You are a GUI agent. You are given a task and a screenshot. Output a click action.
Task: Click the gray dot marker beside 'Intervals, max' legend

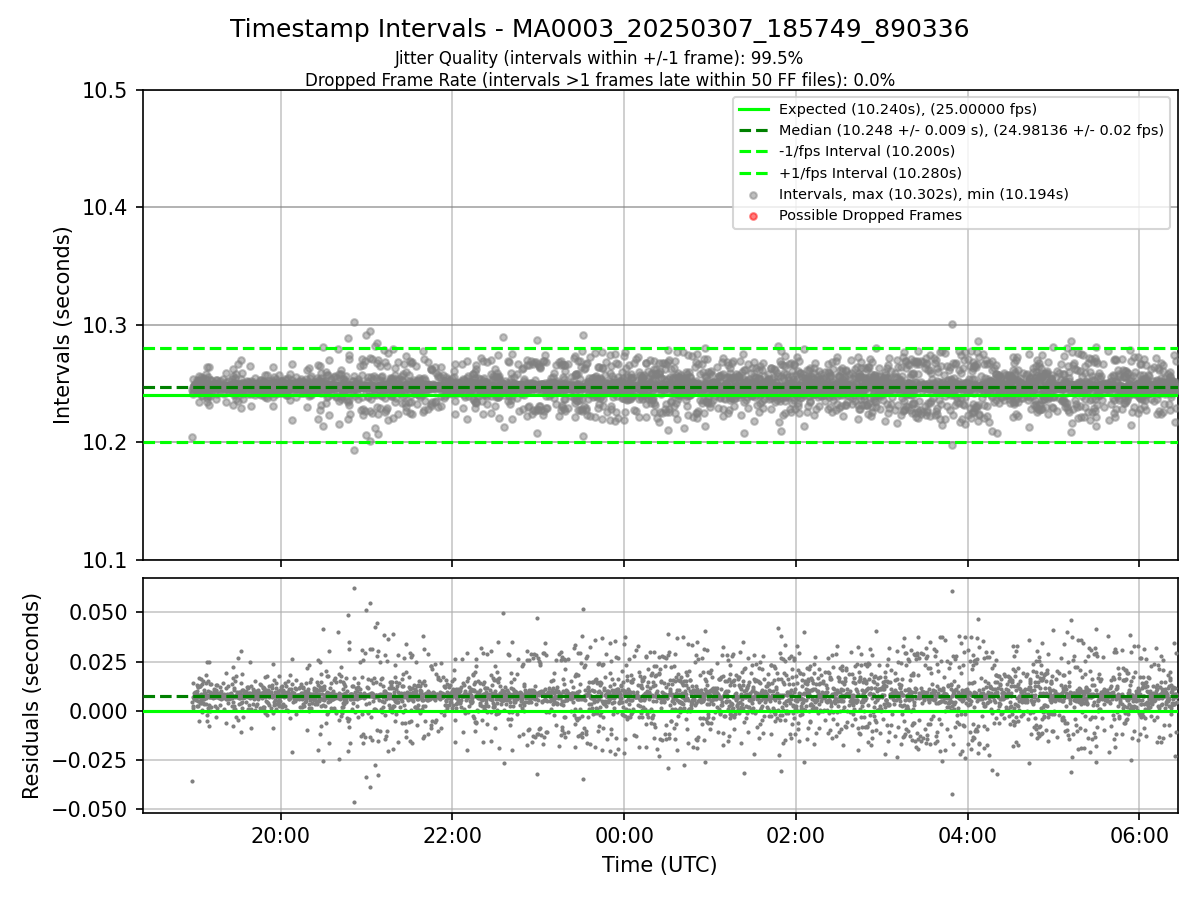[x=754, y=195]
